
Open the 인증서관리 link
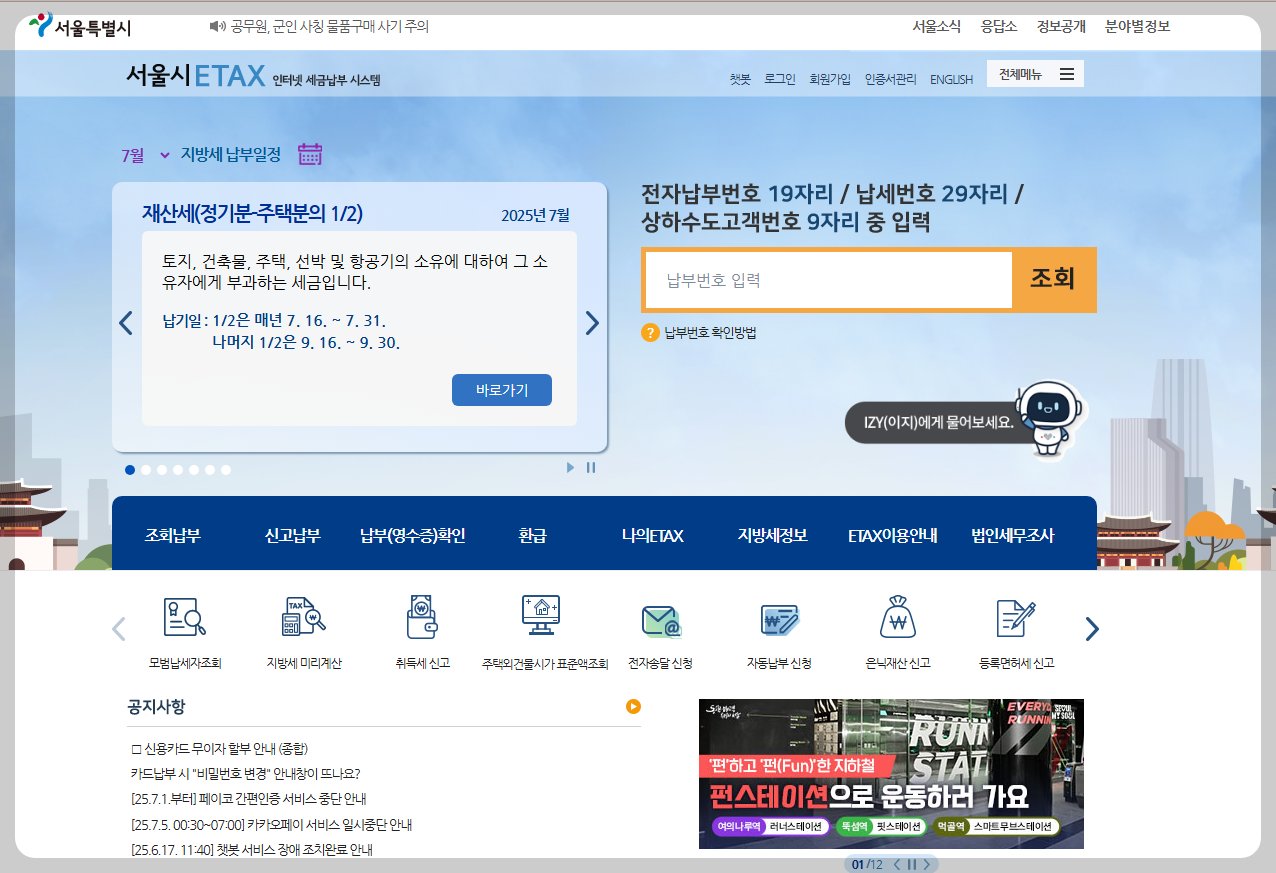point(890,79)
